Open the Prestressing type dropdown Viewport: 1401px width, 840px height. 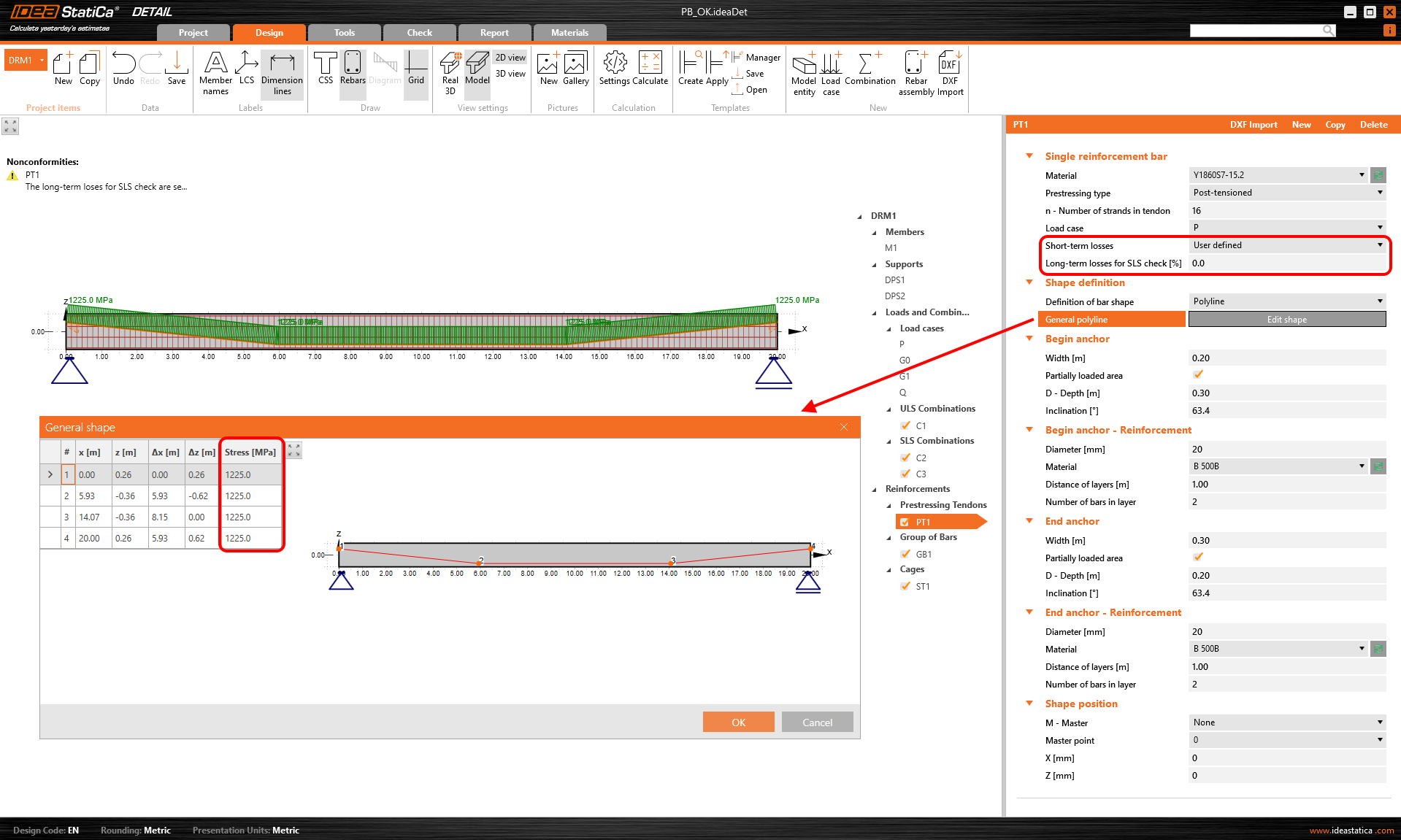click(x=1287, y=193)
